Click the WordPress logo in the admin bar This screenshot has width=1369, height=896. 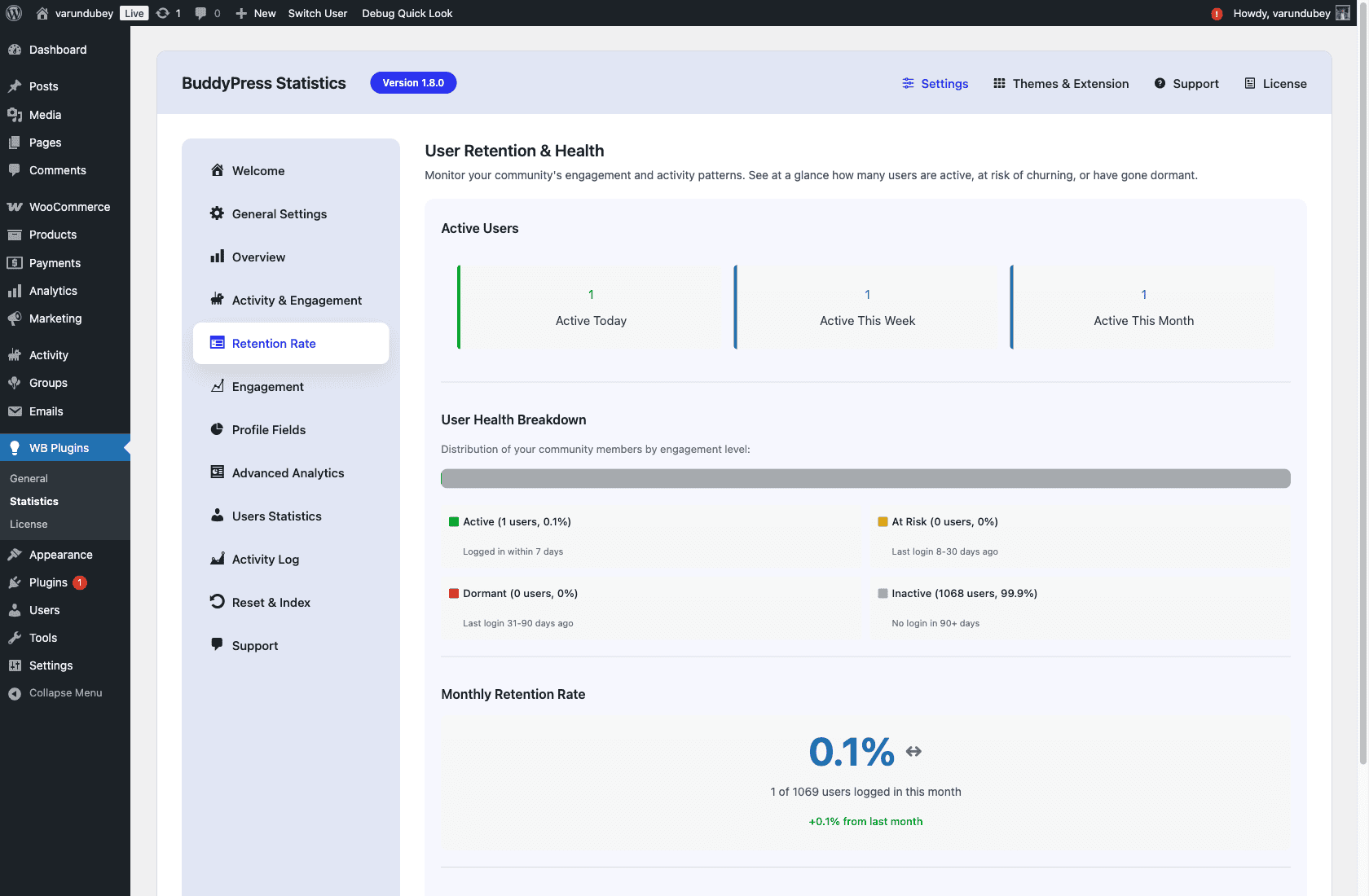[14, 13]
